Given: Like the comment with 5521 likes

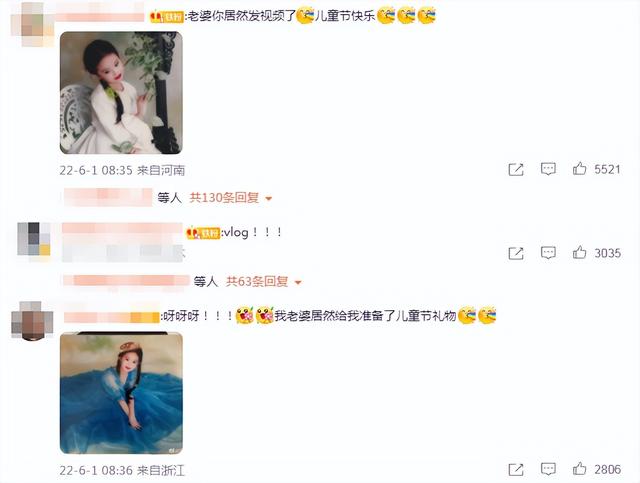Looking at the screenshot, I should click(579, 168).
